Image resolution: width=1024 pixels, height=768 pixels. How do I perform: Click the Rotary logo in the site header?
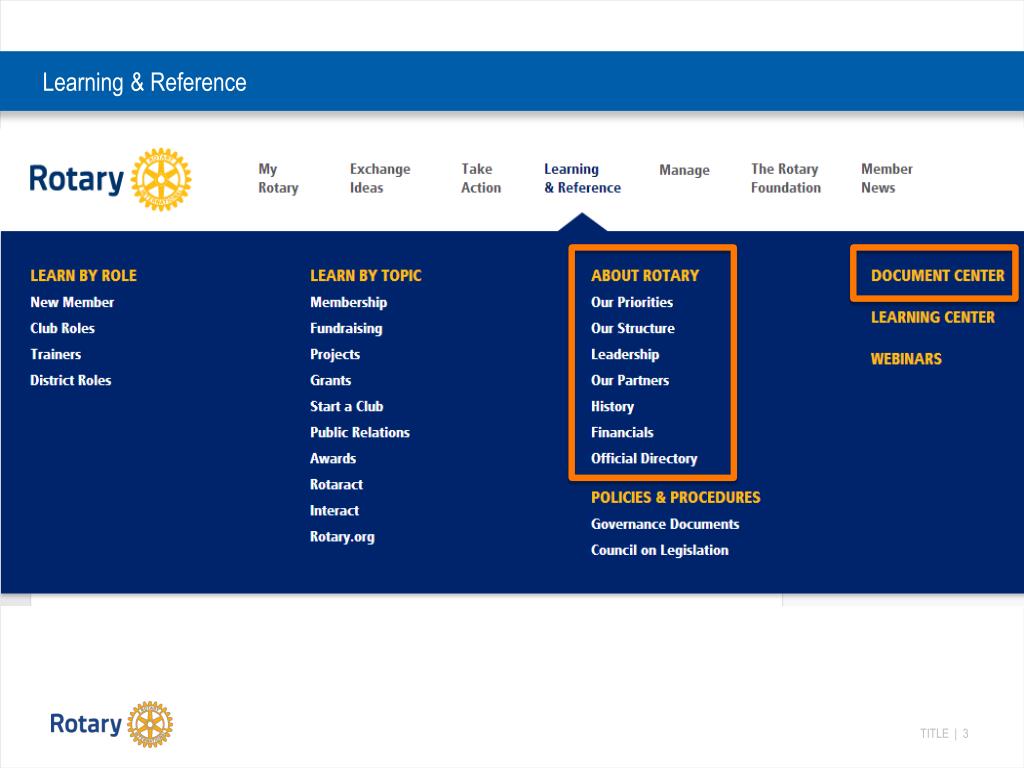pos(110,179)
